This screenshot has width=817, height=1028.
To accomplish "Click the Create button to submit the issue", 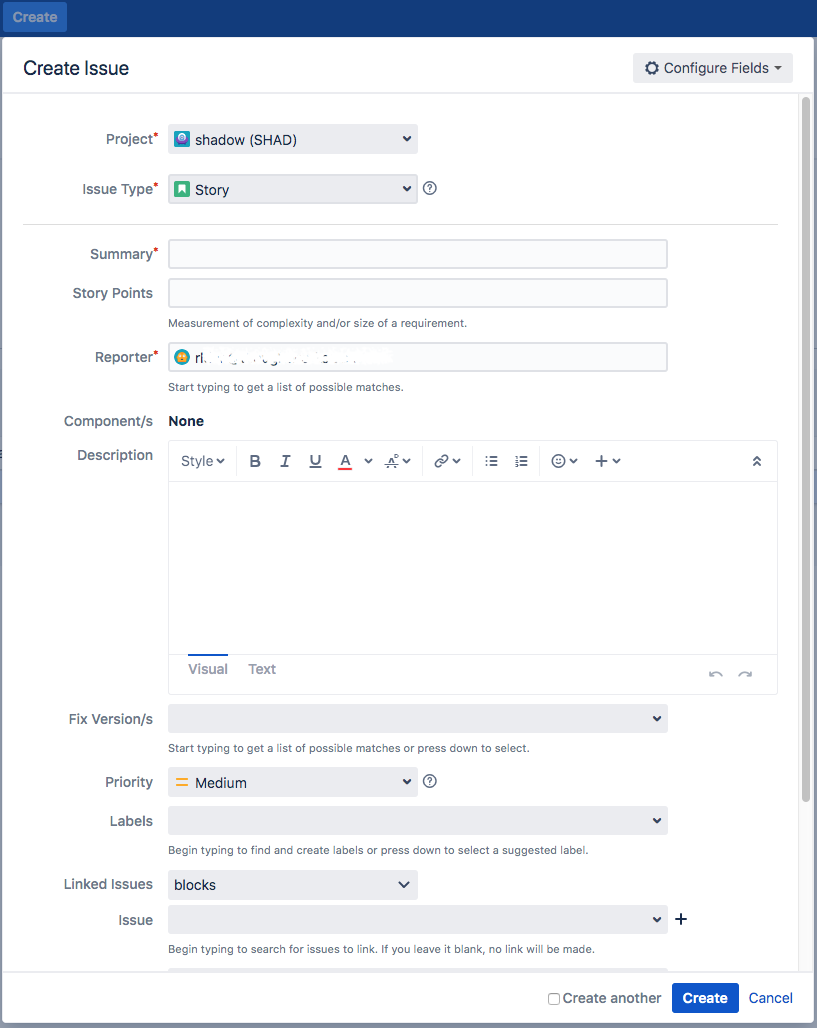I will pos(704,998).
